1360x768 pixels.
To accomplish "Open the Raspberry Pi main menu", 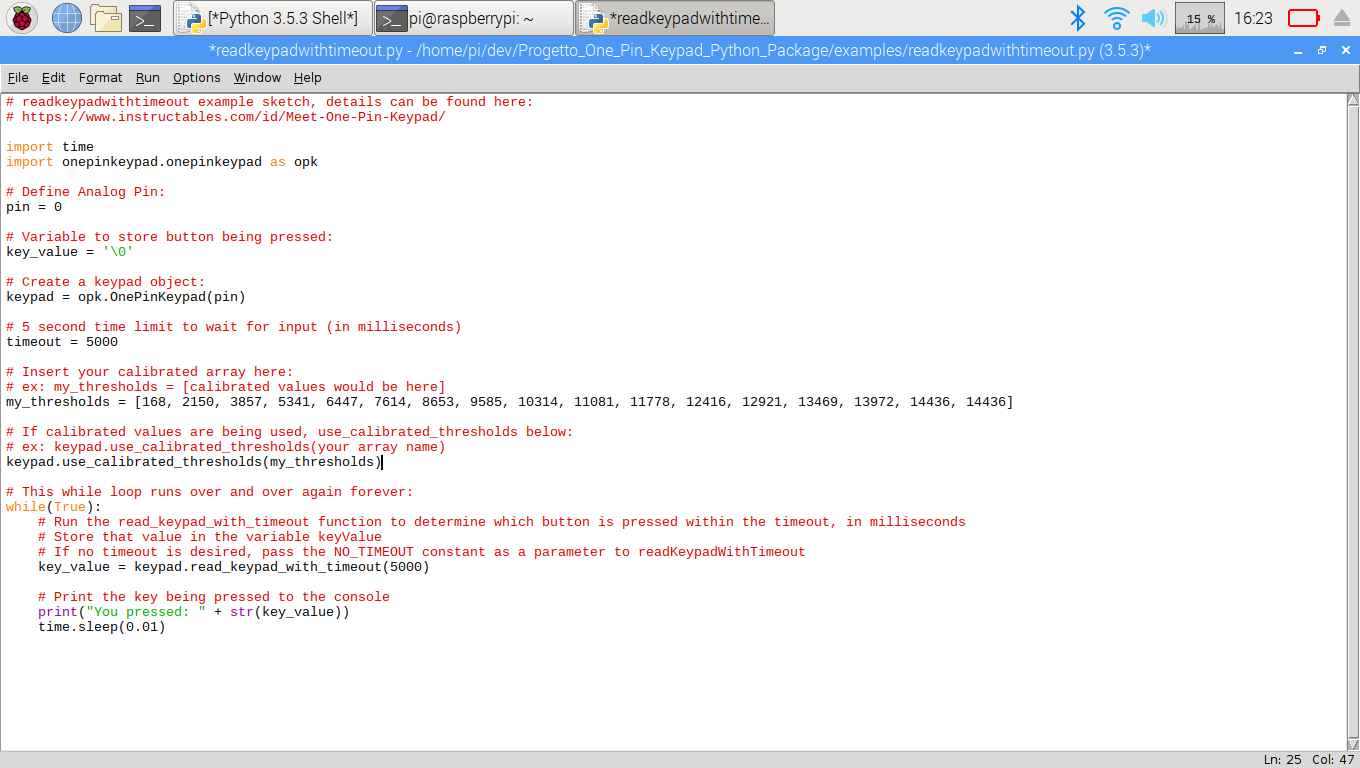I will 24,17.
